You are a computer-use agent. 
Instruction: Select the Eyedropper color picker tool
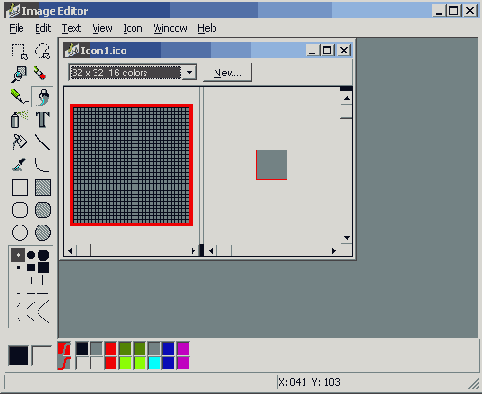click(19, 165)
